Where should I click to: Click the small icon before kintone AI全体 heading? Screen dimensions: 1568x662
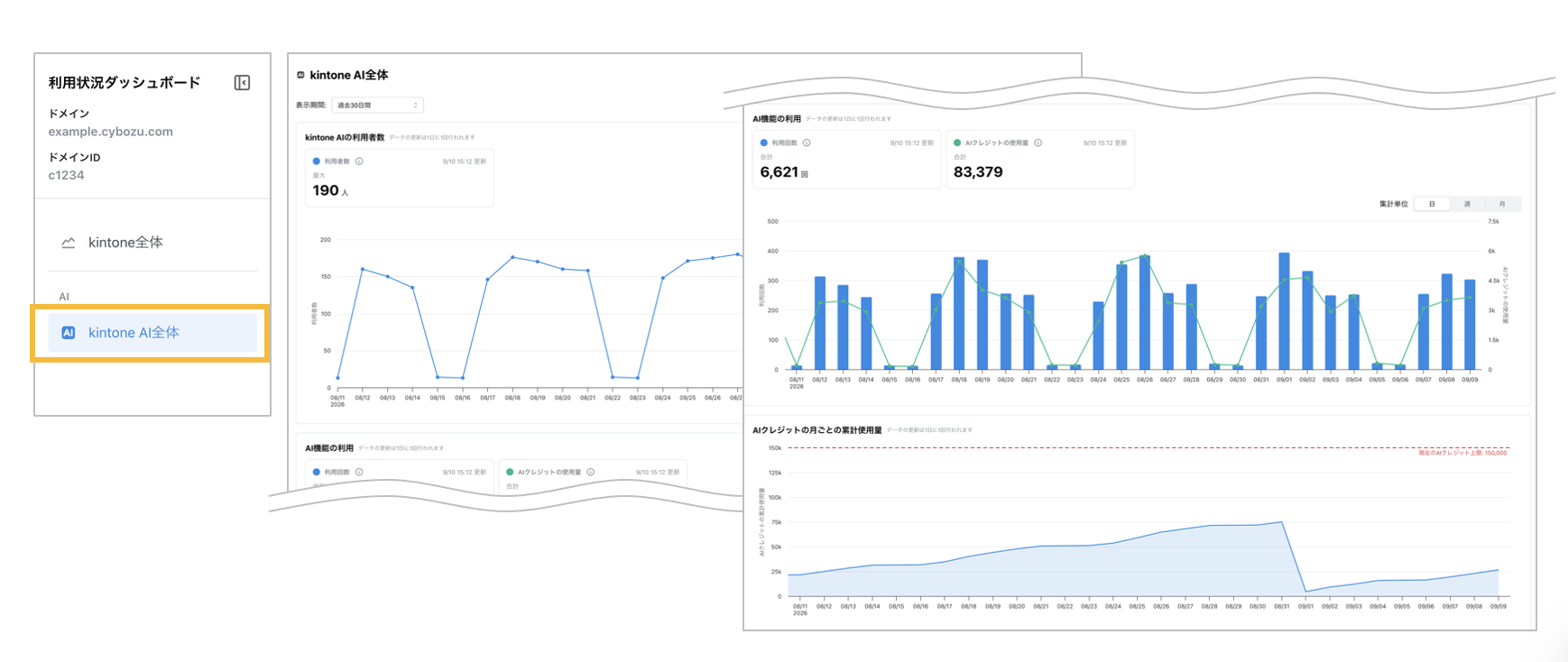point(301,75)
